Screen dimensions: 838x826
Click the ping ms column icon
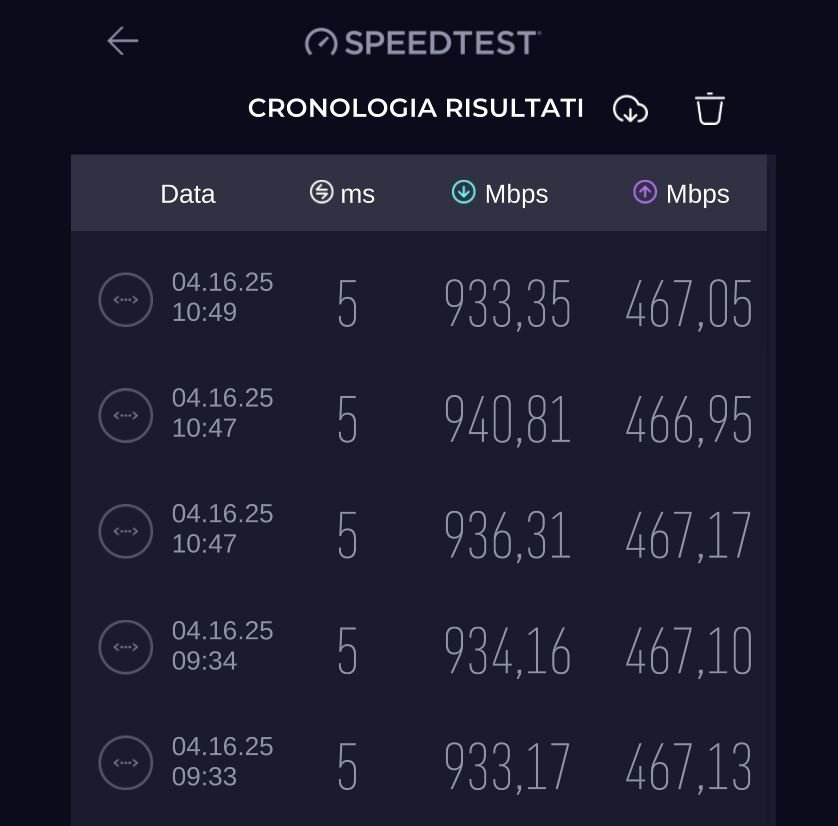(x=321, y=192)
